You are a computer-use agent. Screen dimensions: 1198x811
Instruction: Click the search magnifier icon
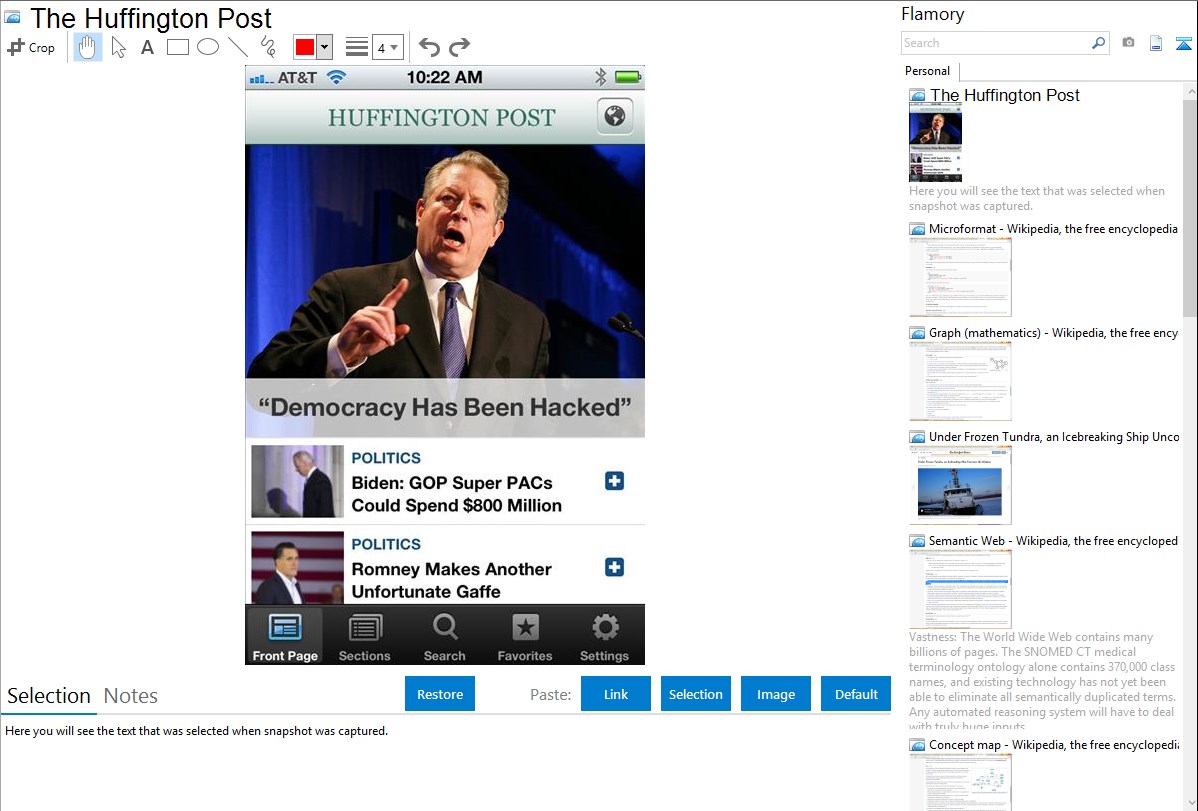1099,43
